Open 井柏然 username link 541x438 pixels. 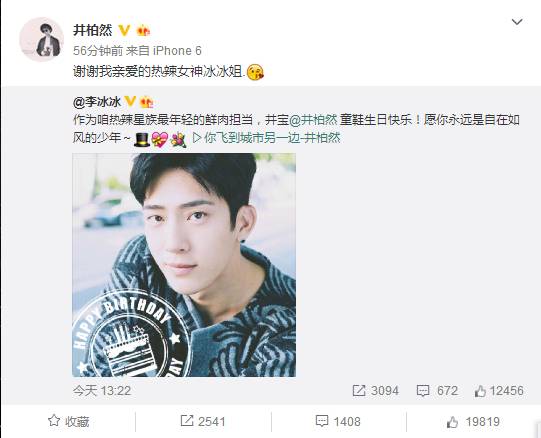coord(93,30)
